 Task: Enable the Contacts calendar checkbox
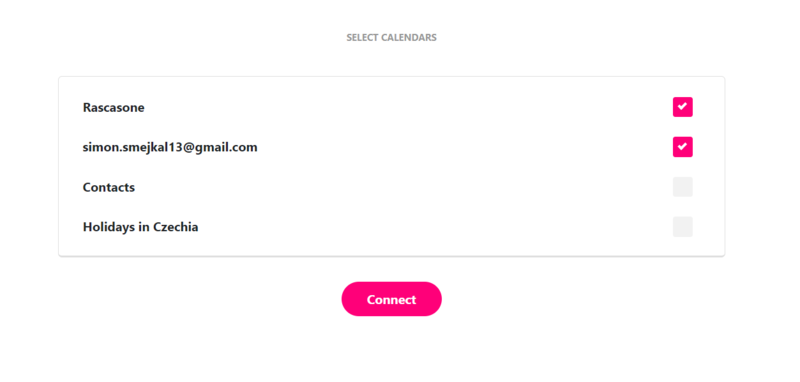(683, 187)
